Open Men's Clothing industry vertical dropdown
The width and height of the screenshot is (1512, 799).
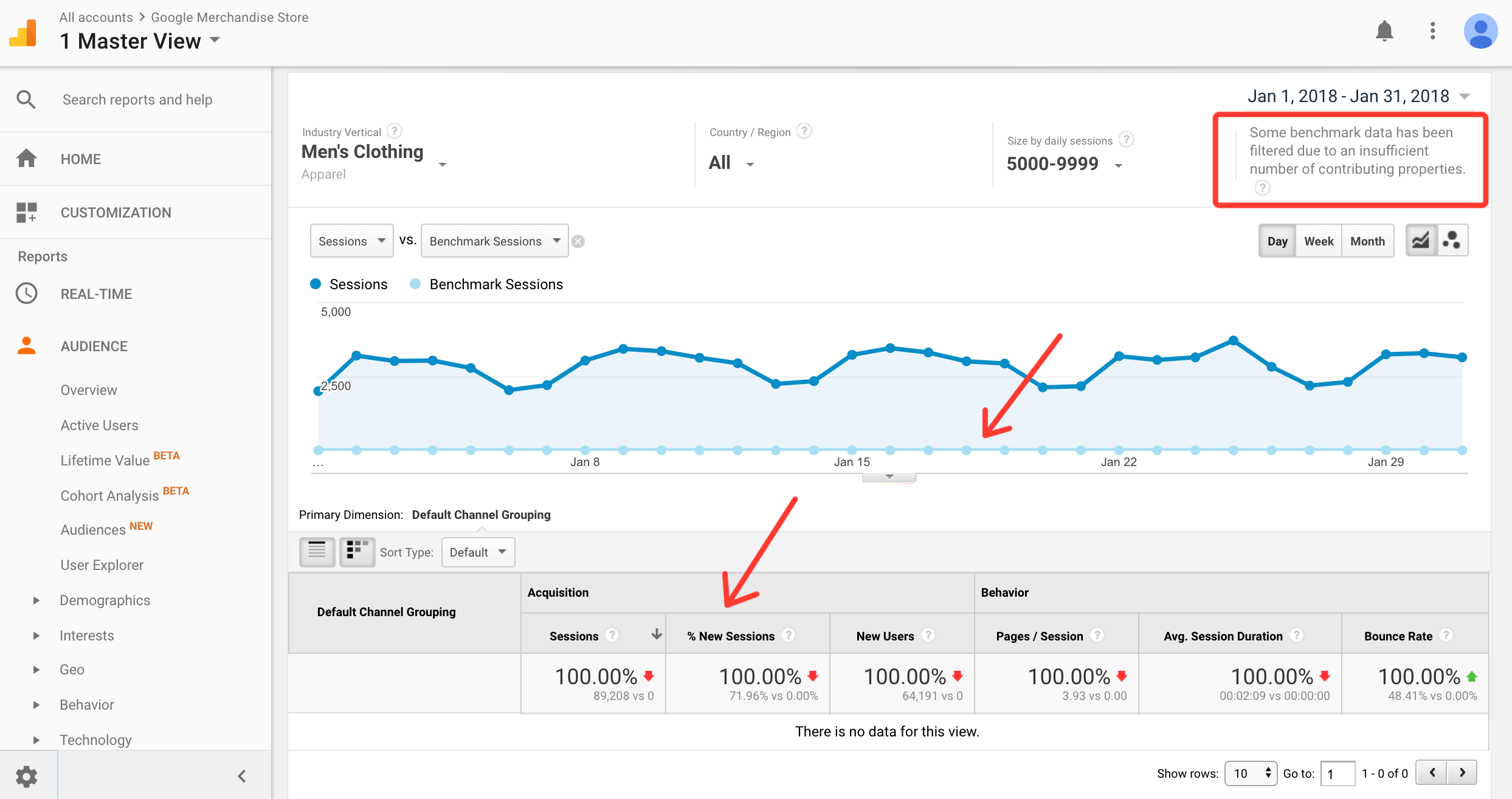click(375, 153)
